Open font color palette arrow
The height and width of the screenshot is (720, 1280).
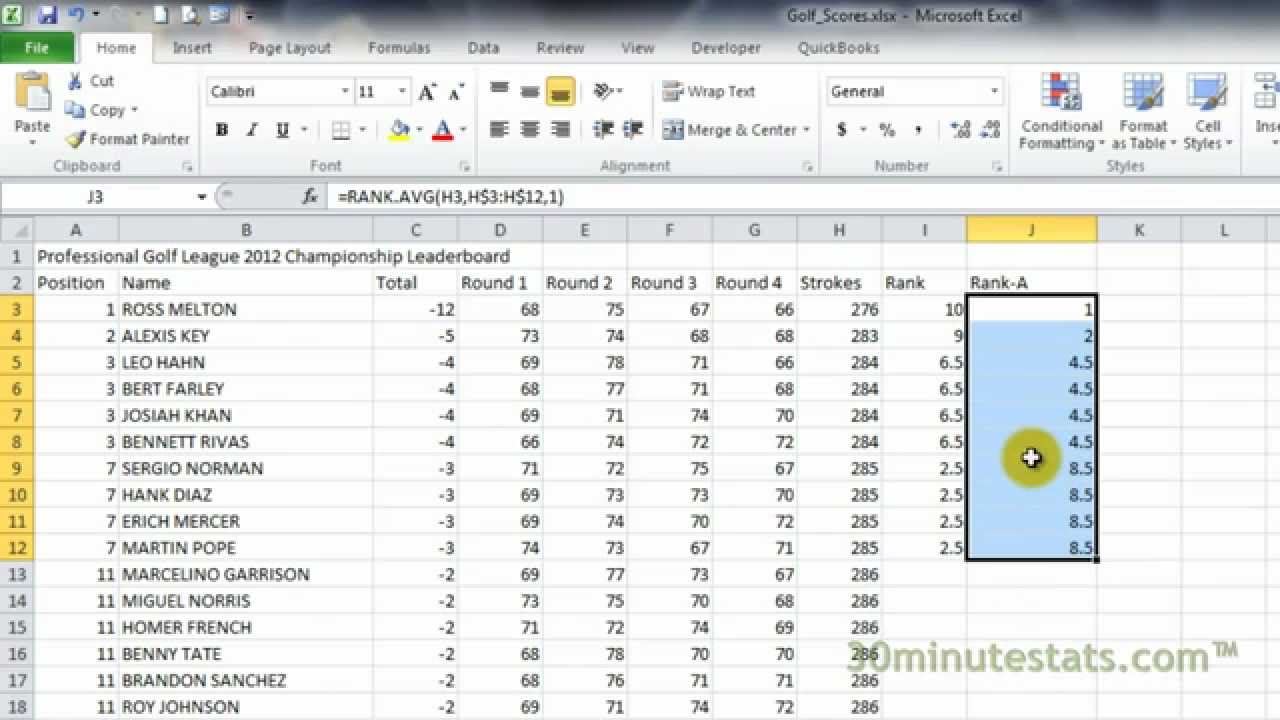(x=462, y=130)
